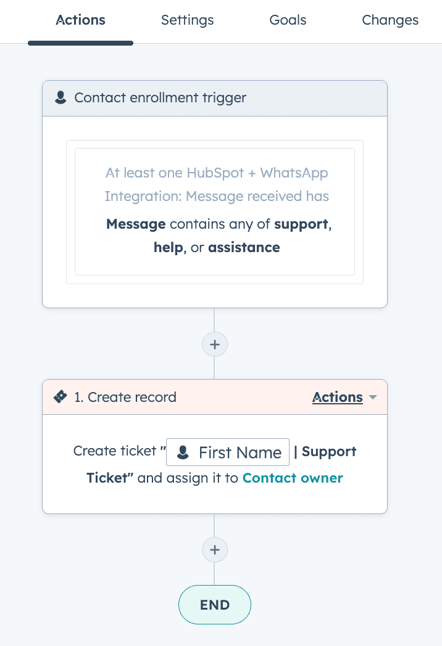Click the person icon in First Name token

click(183, 452)
